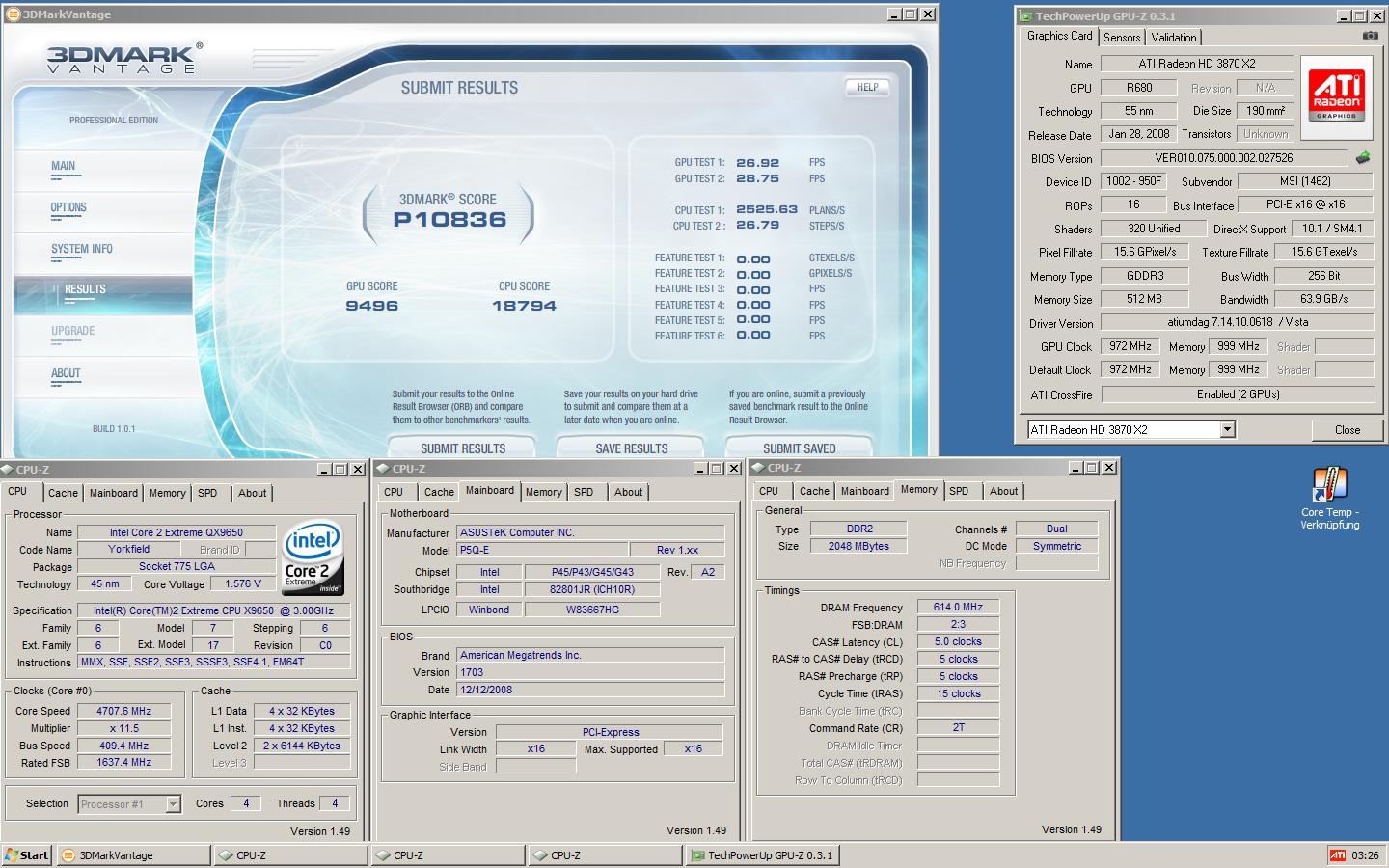Click BIOS Date value 12/12/2008
Viewport: 1389px width, 868px height.
pos(590,690)
